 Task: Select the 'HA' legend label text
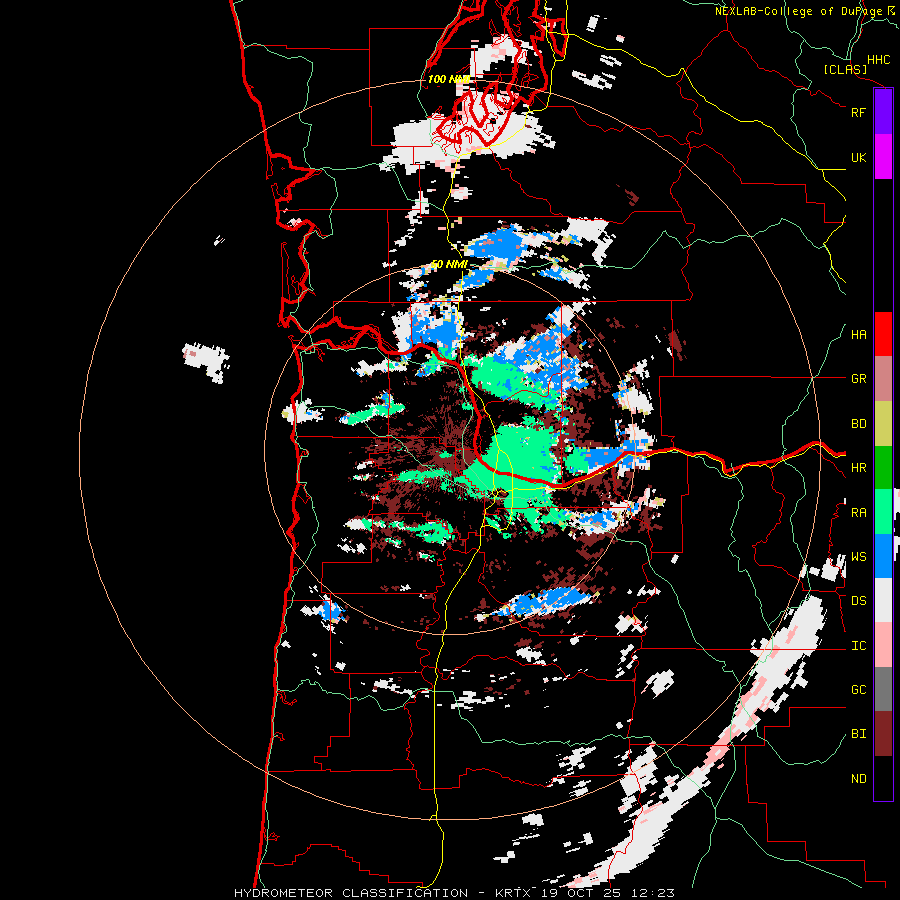pos(858,335)
